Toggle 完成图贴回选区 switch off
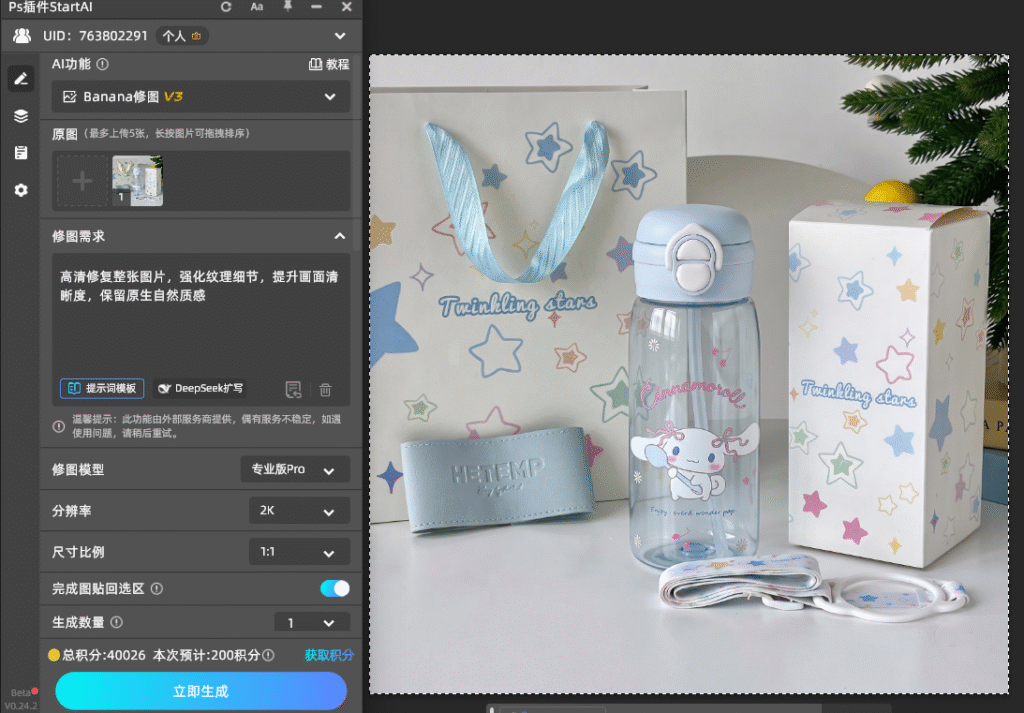 pos(335,588)
